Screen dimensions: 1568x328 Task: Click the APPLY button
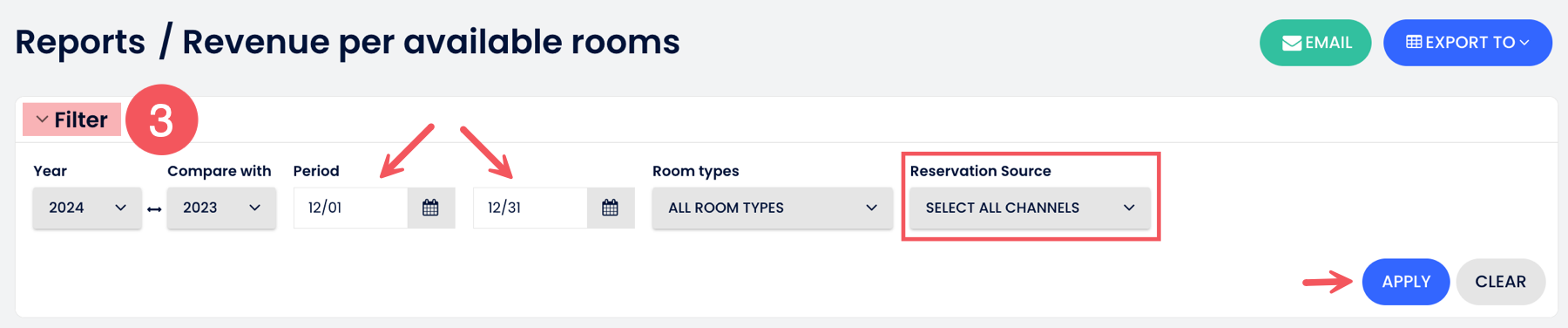pos(1405,282)
